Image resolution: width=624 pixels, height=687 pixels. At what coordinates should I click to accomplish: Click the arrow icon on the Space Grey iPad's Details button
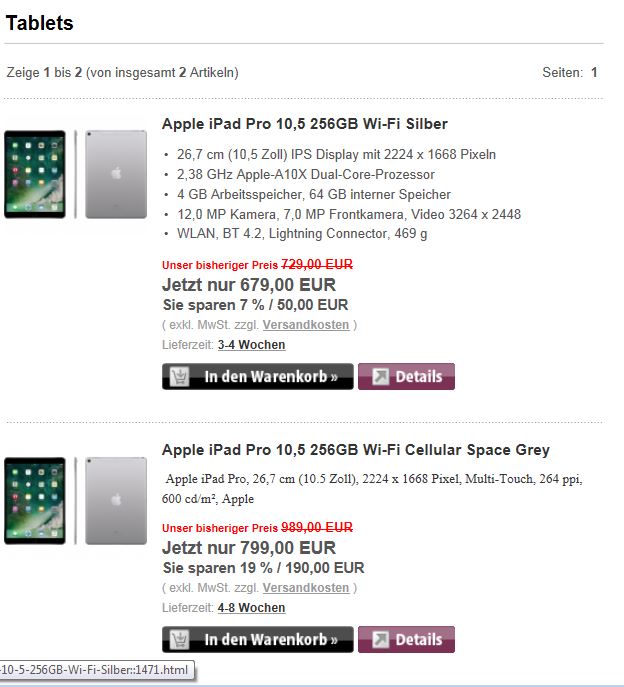[x=381, y=640]
